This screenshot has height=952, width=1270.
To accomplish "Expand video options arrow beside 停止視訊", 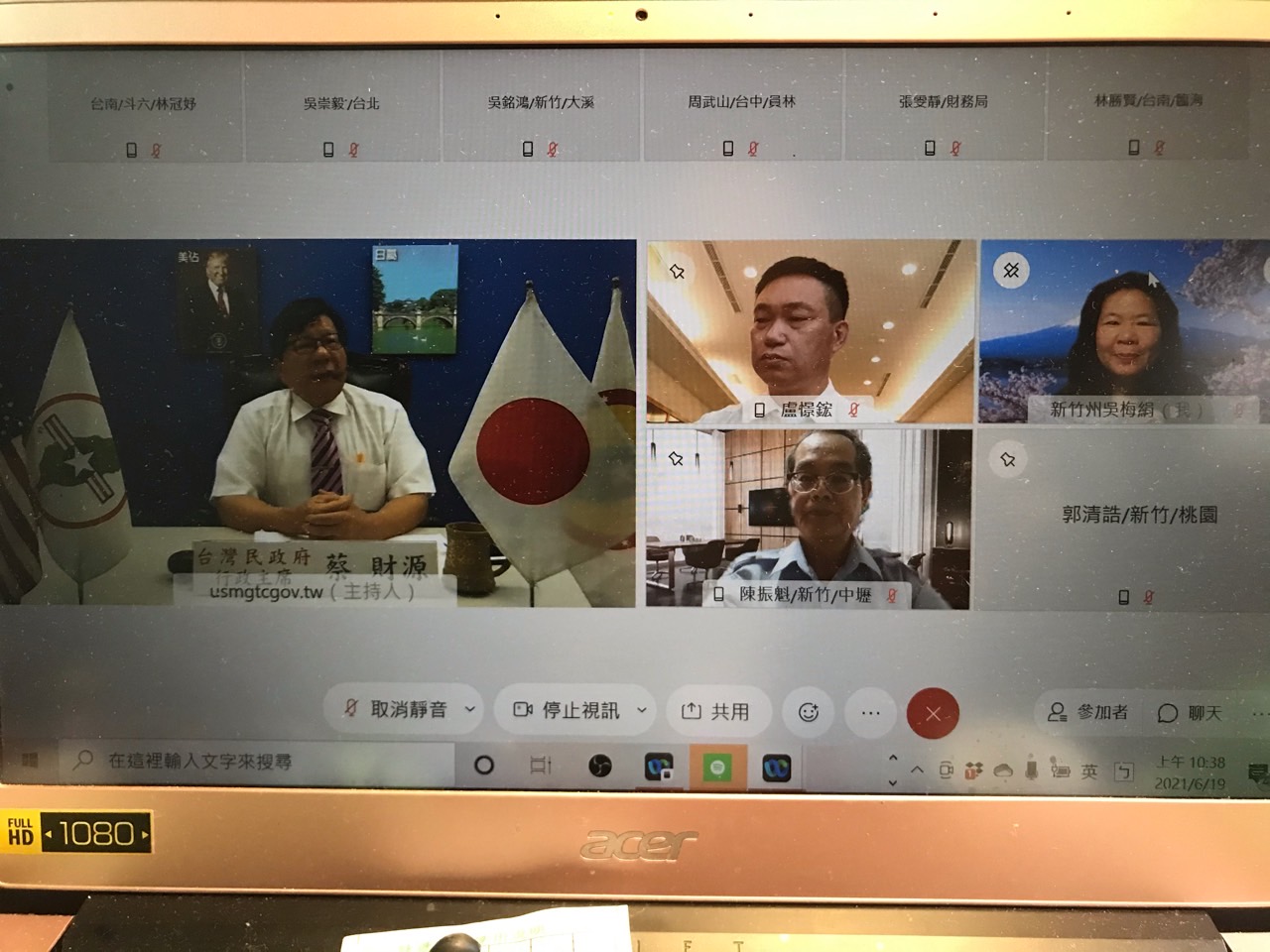I will (x=642, y=710).
